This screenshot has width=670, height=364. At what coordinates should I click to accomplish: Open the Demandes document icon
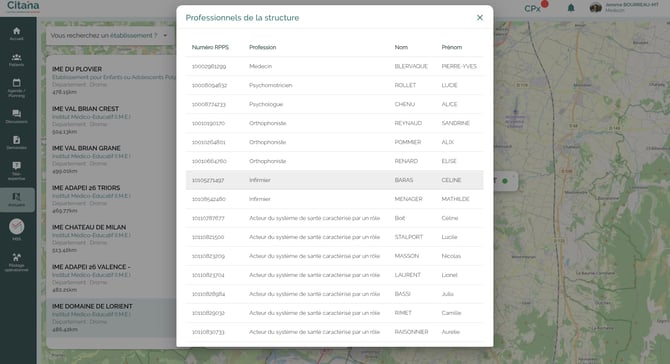tap(16, 140)
